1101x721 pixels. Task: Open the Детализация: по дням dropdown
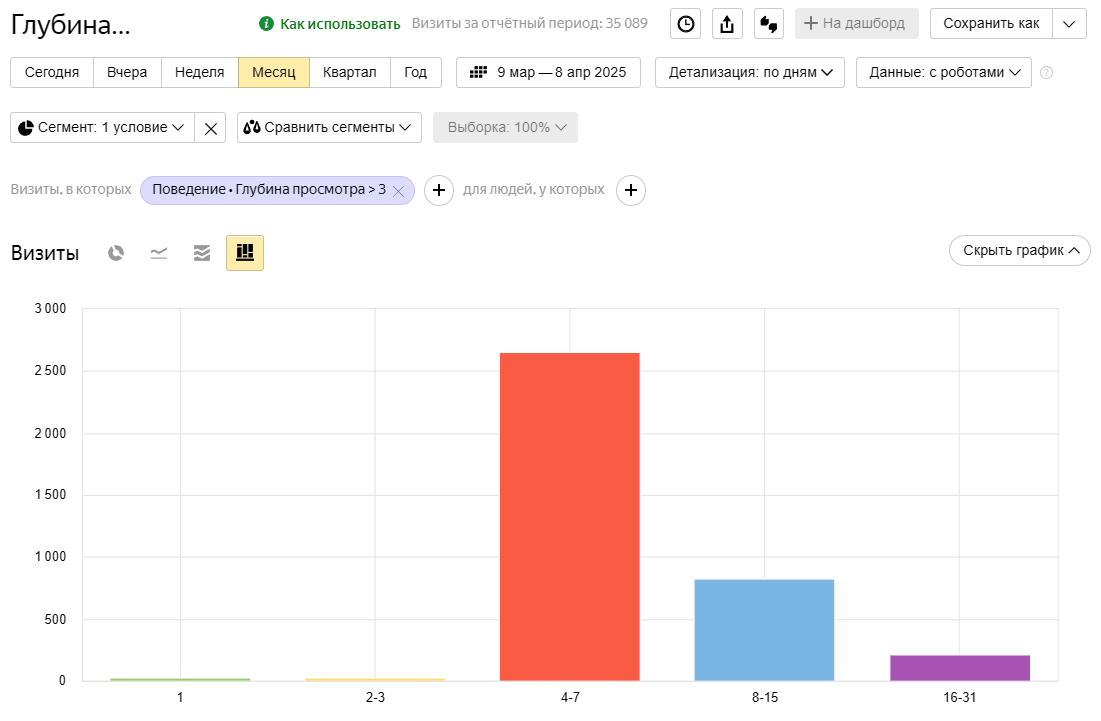[x=750, y=73]
